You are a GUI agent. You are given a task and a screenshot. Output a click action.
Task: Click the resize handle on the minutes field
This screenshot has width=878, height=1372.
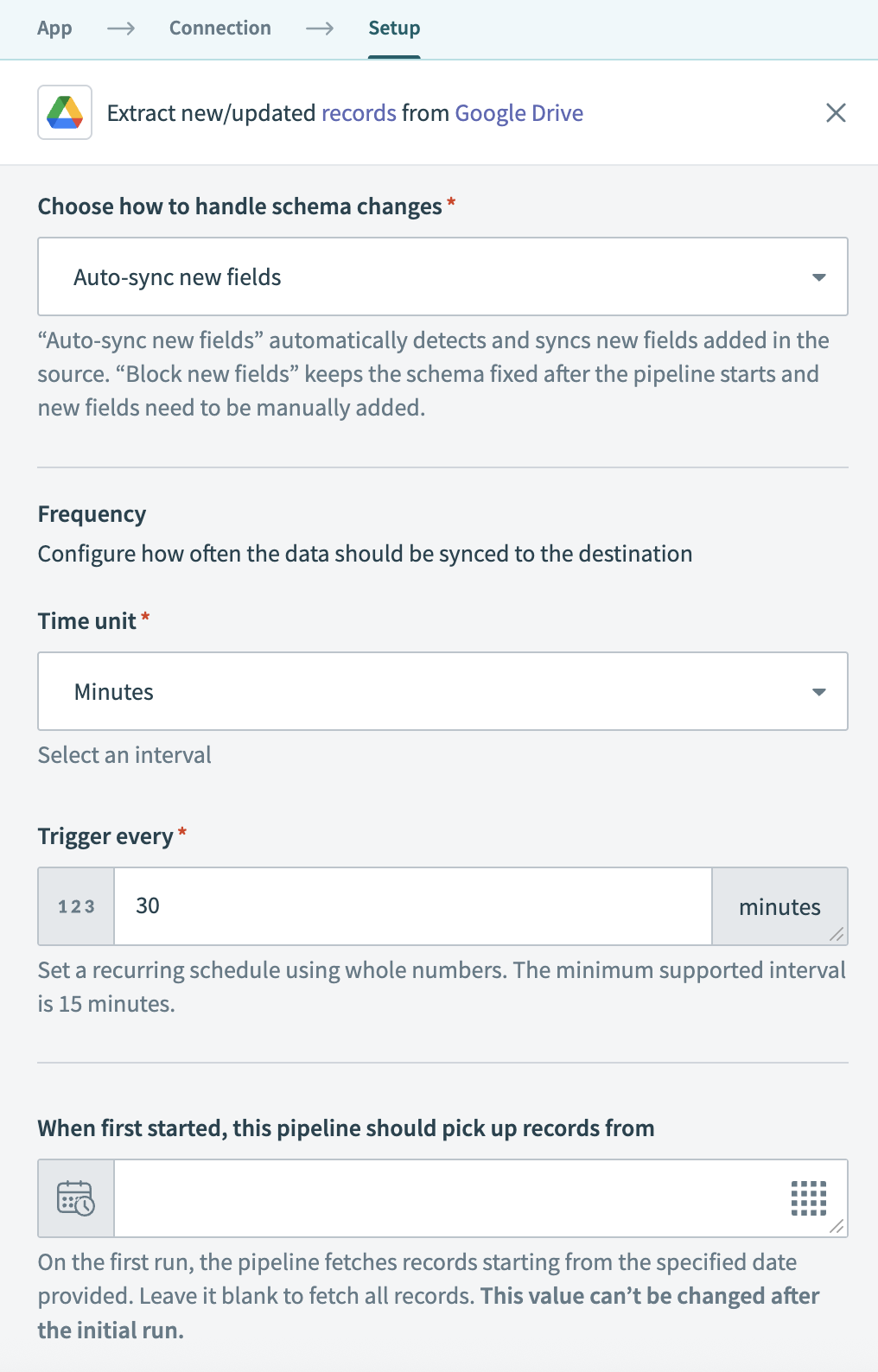click(837, 936)
